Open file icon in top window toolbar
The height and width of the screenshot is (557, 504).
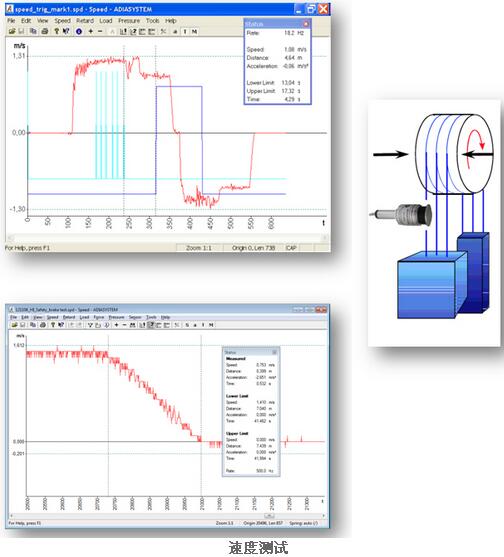click(12, 31)
